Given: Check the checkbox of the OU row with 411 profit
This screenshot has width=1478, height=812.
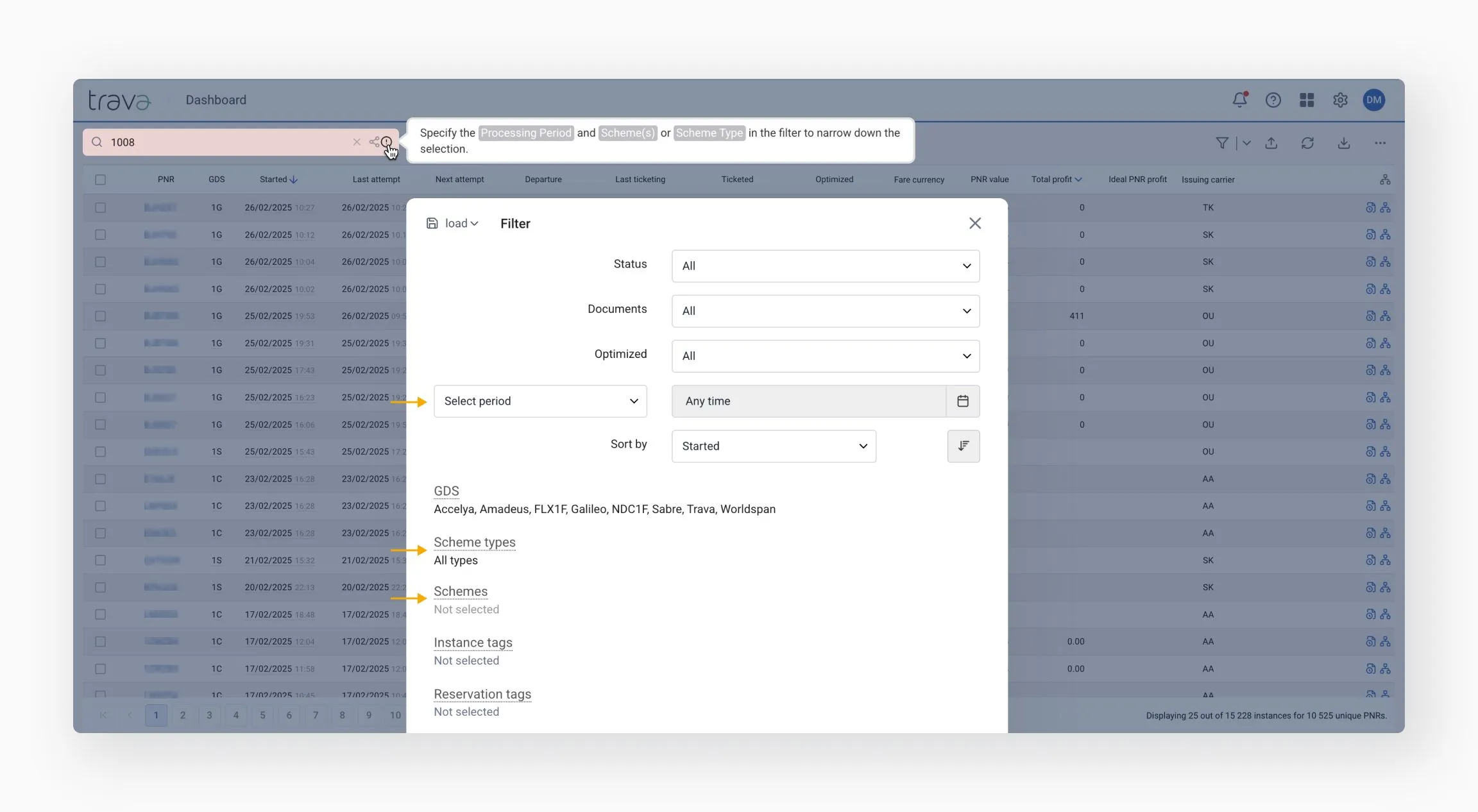Looking at the screenshot, I should pos(101,316).
